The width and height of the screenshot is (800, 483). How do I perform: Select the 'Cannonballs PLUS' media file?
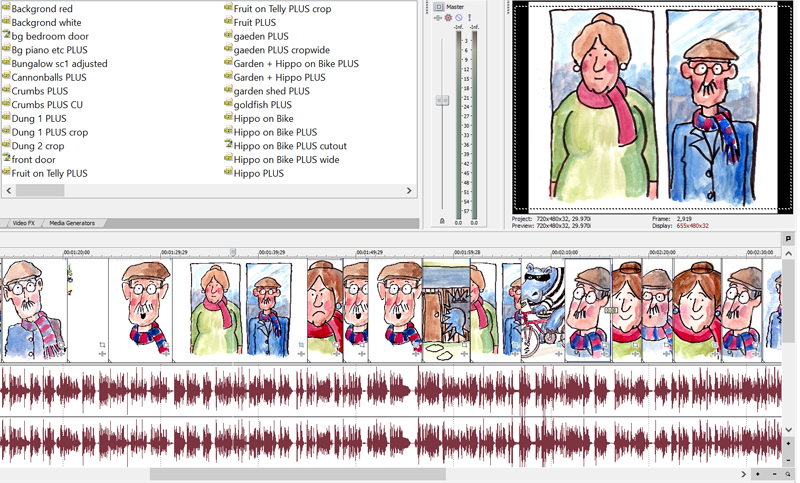(48, 77)
